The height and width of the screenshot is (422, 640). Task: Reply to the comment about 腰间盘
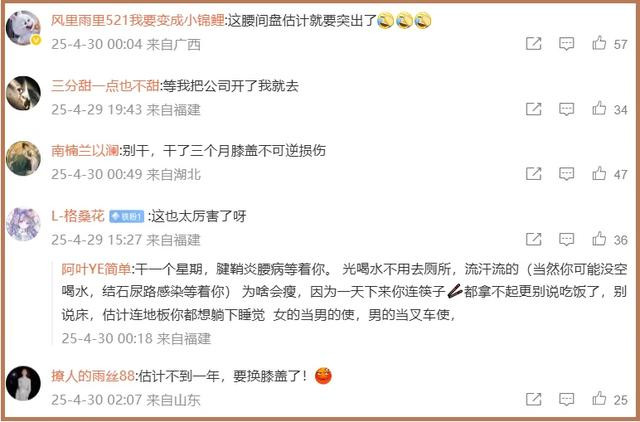[x=566, y=44]
